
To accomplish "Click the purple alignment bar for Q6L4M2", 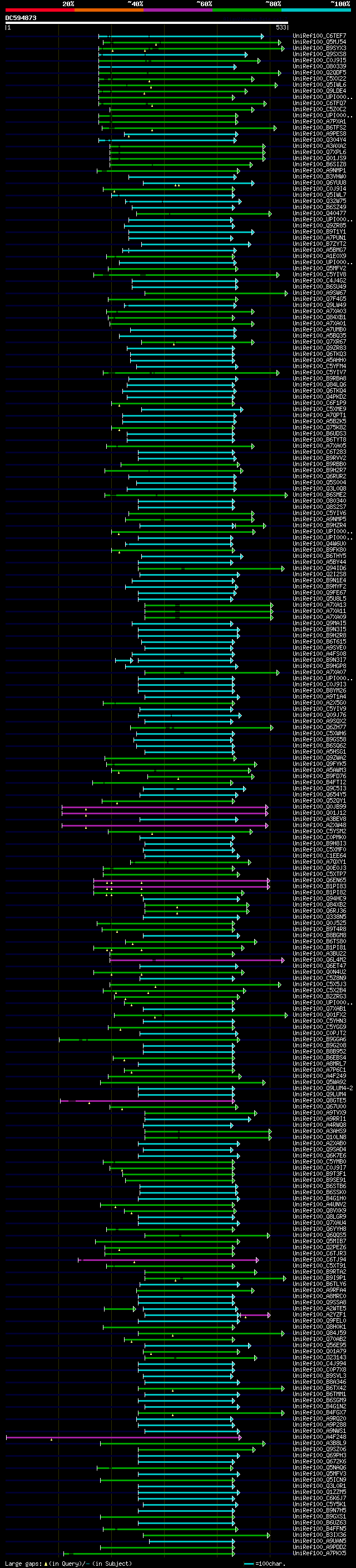I will pos(196,960).
